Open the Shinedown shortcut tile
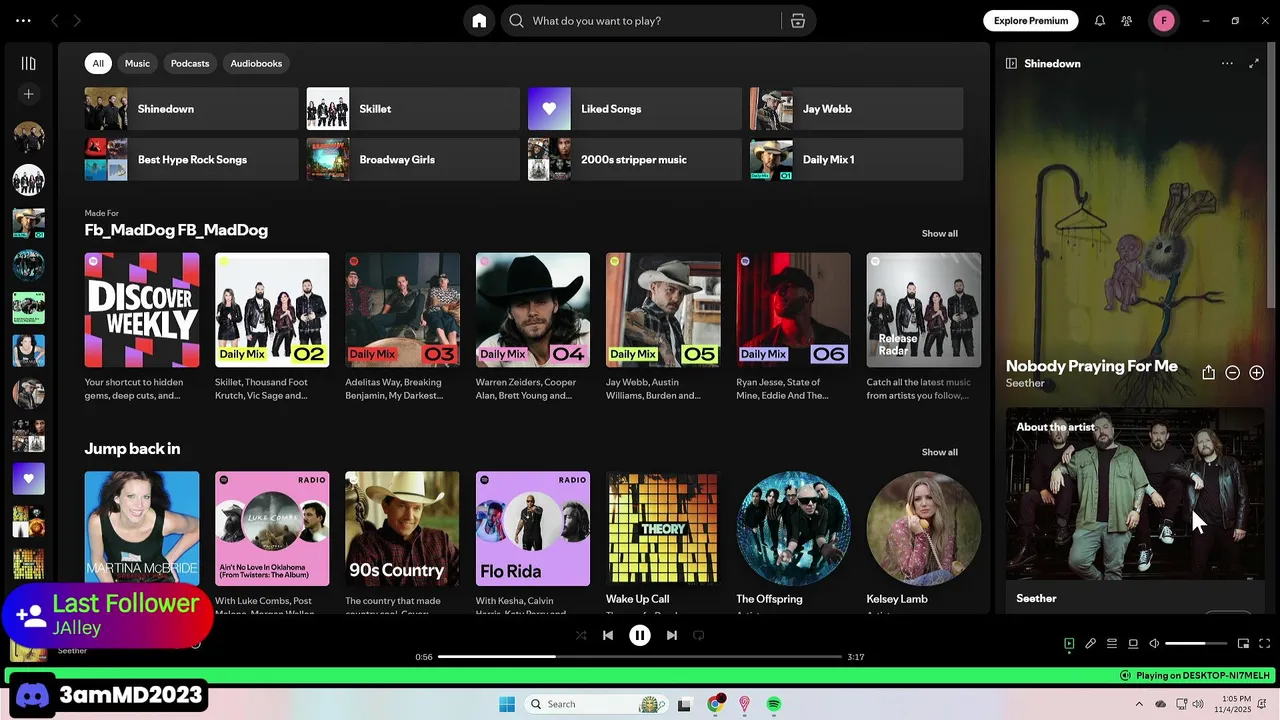The height and width of the screenshot is (720, 1280). [191, 109]
